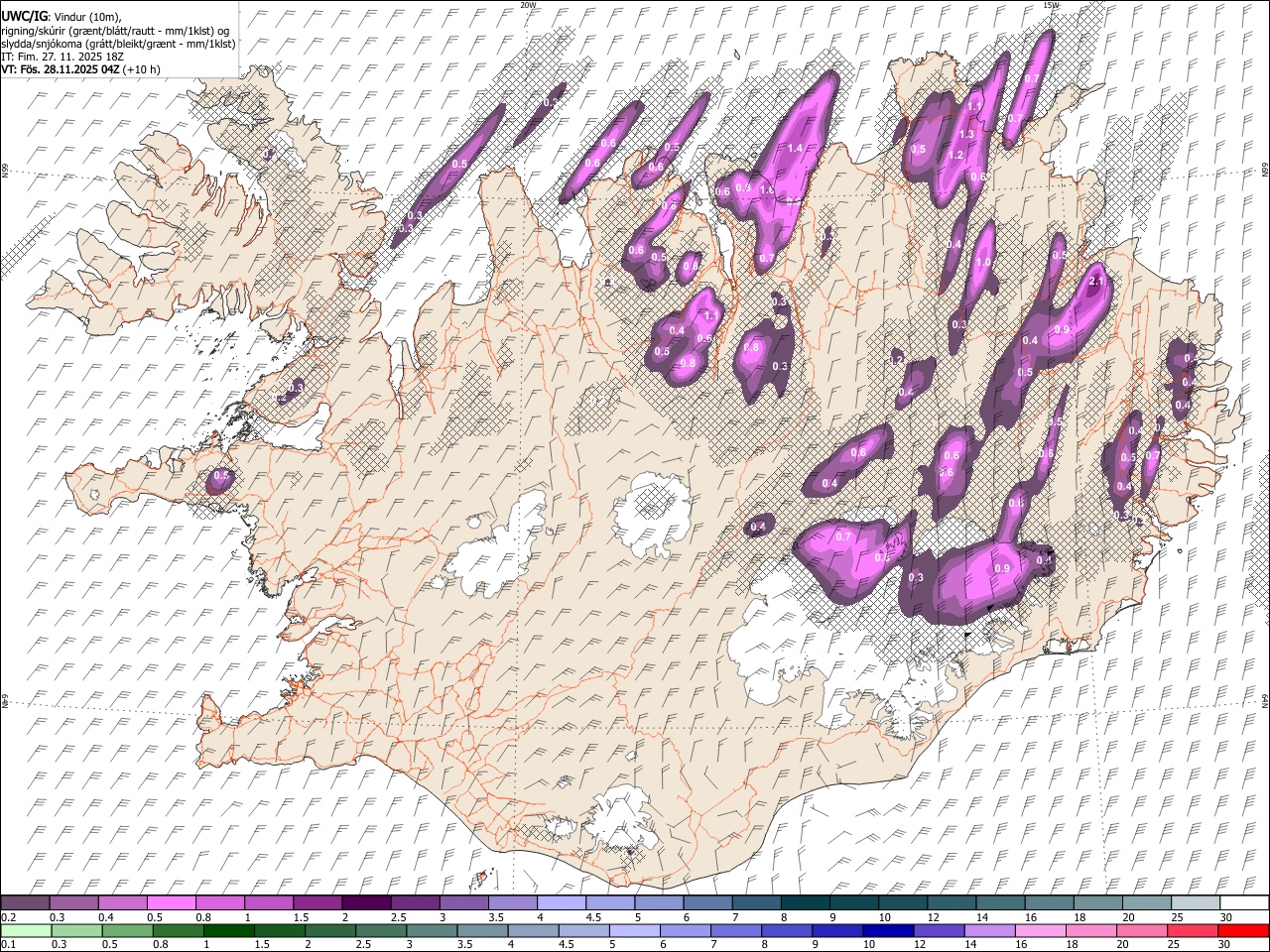Screen dimensions: 1270x952
Task: Pick the lower legend swatch between 16 and 18
Action: pos(1042,930)
